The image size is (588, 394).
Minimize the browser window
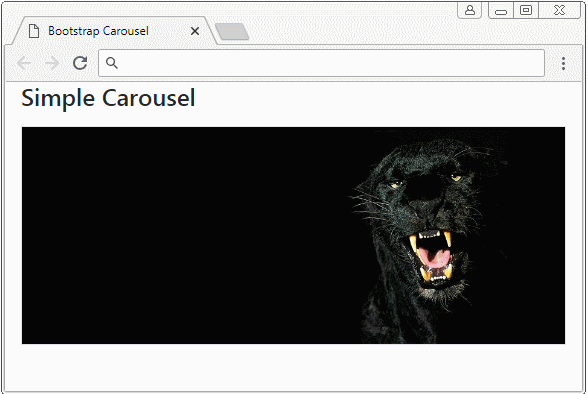(501, 10)
